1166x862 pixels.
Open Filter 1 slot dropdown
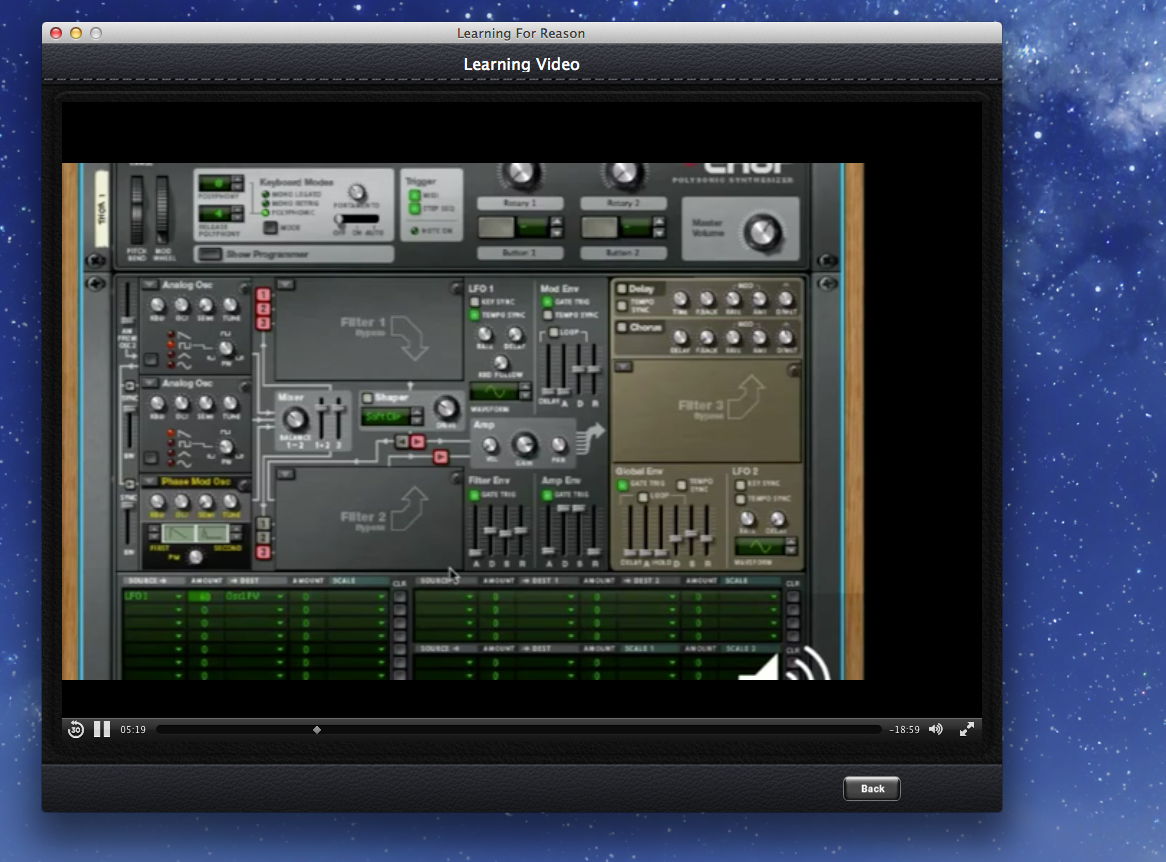tap(286, 285)
